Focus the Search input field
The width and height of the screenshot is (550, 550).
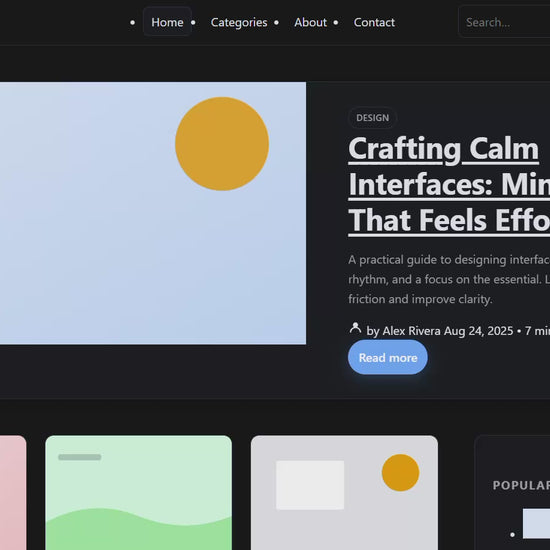(x=504, y=22)
